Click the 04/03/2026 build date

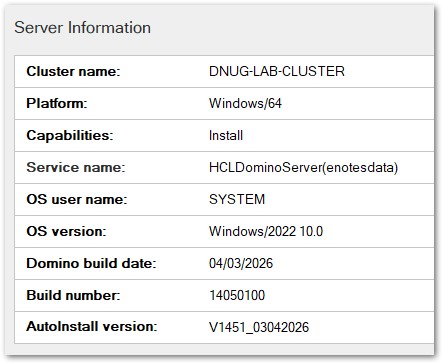241,263
